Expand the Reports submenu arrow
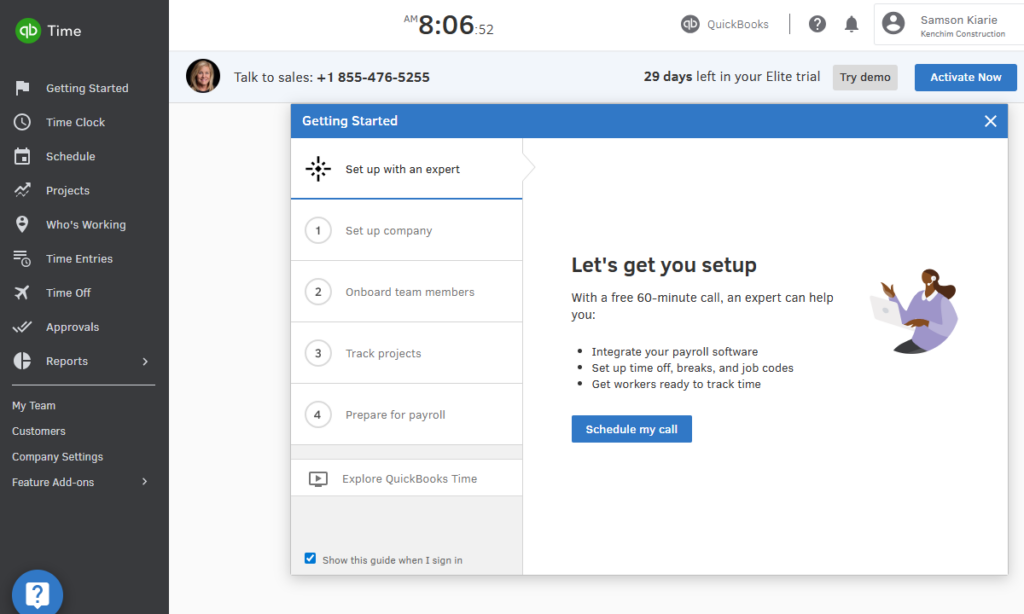The image size is (1024, 614). pyautogui.click(x=145, y=361)
